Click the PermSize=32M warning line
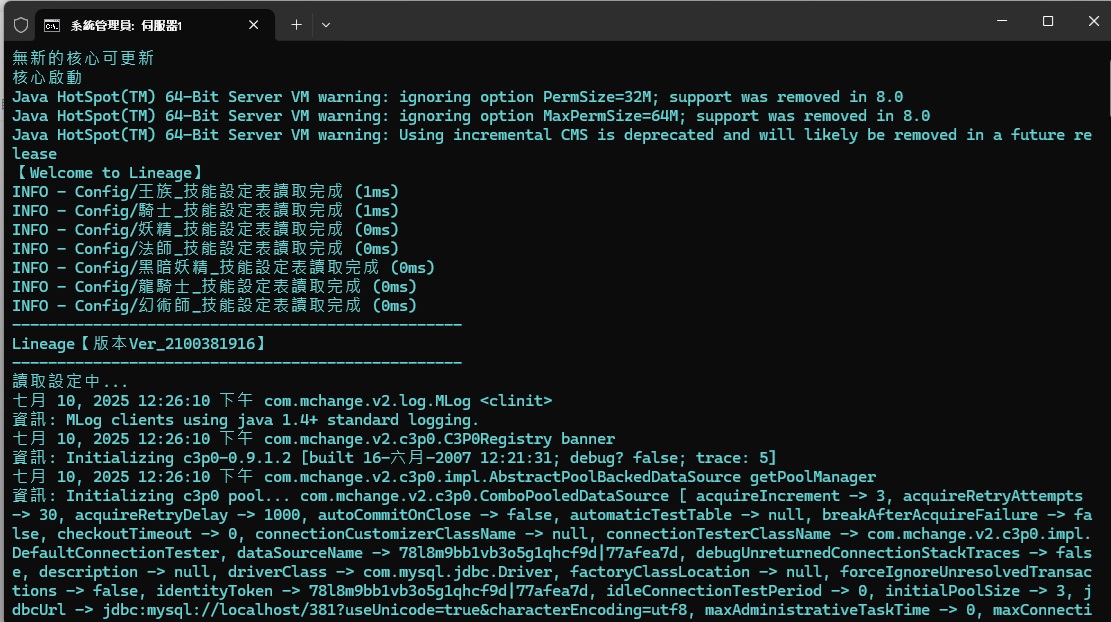1111x622 pixels. tap(458, 97)
